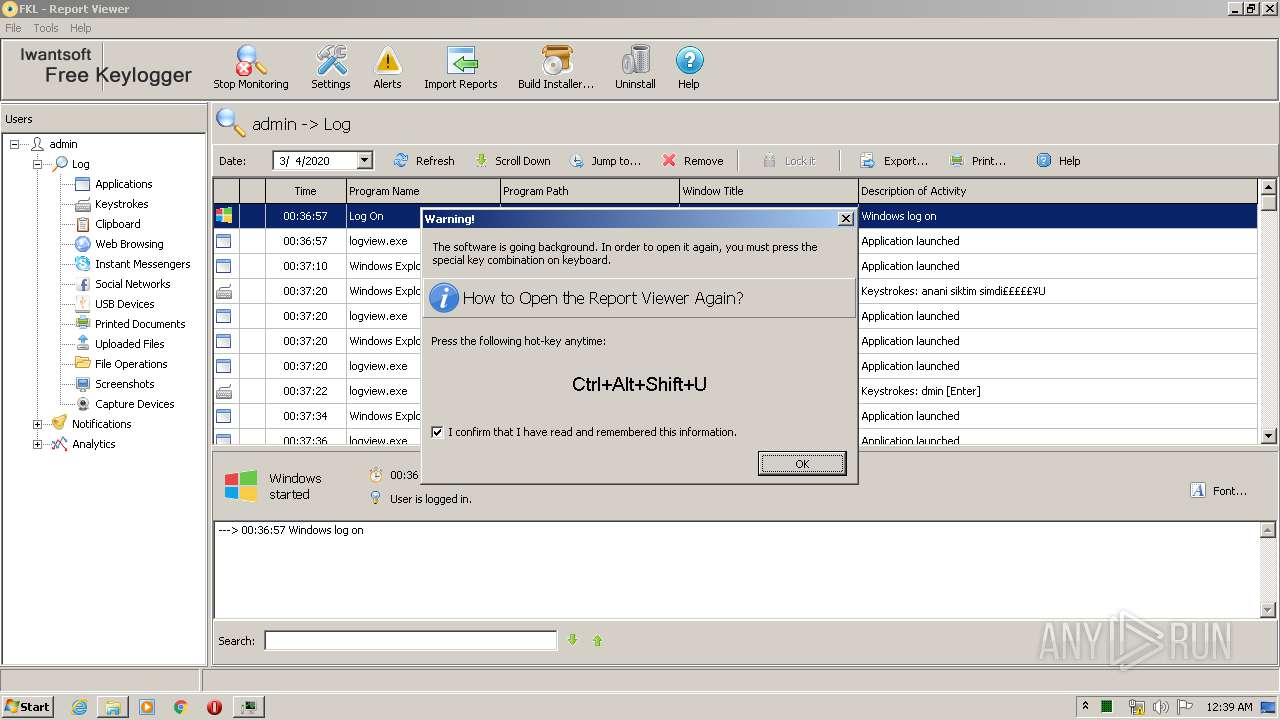Select the 'Windows log on' row
Viewport: 1280px width, 720px height.
pyautogui.click(x=735, y=216)
